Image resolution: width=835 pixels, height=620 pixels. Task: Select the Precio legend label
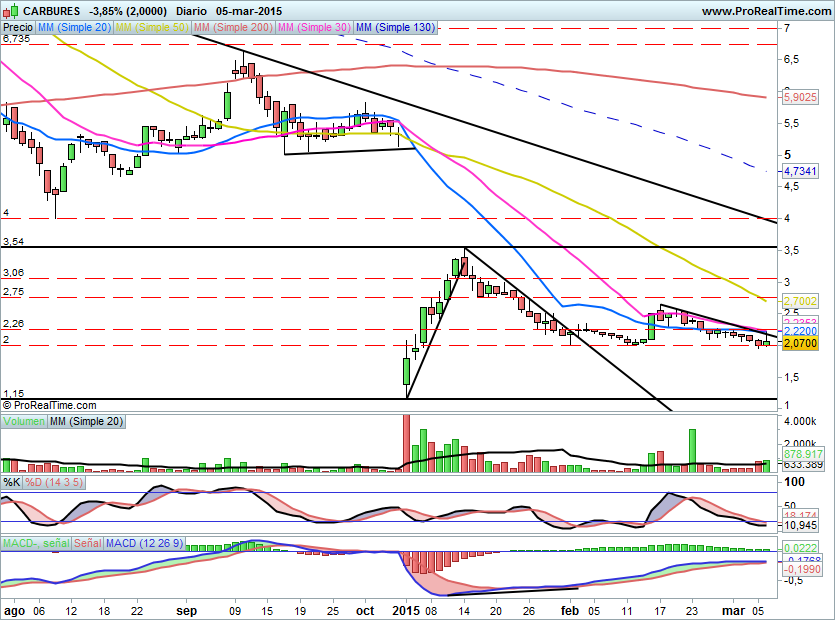pos(17,28)
